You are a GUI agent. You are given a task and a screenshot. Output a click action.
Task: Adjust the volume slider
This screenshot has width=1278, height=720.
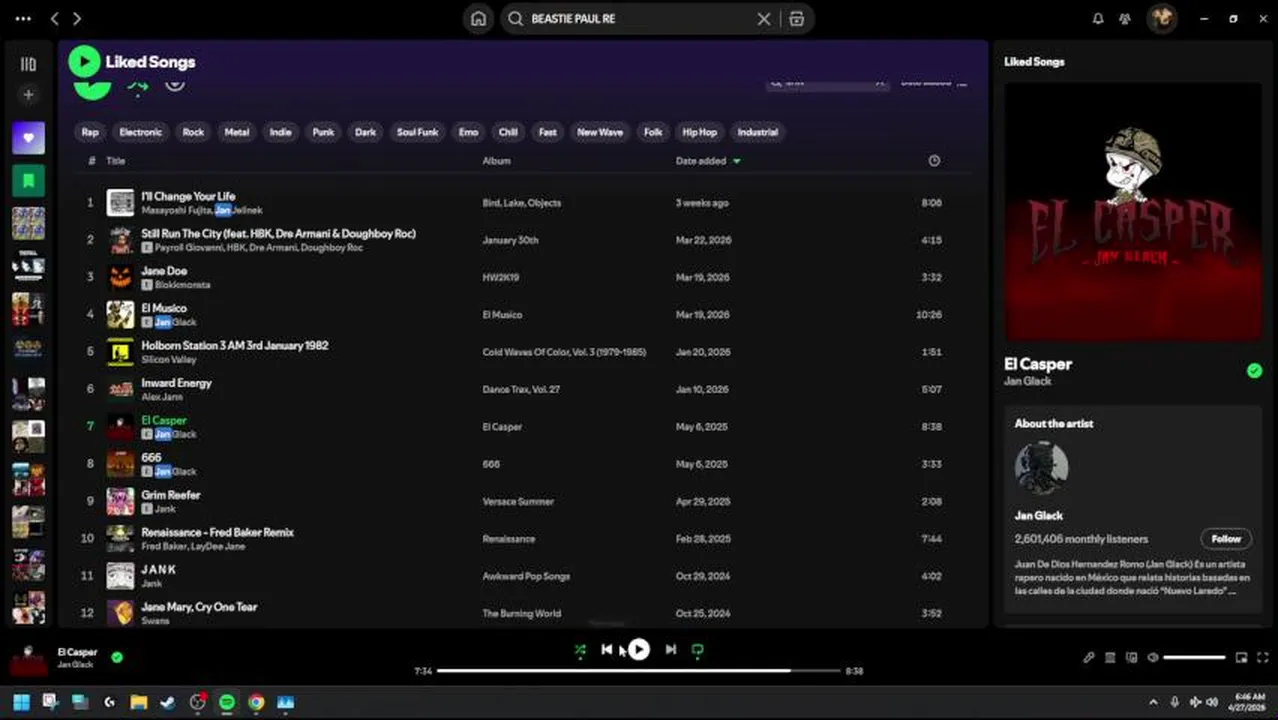point(1195,658)
